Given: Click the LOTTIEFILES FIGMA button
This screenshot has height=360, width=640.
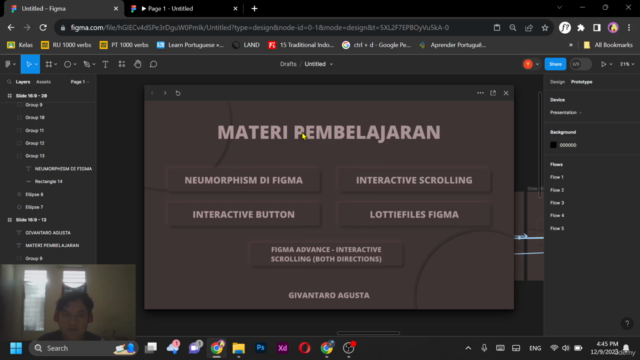Looking at the screenshot, I should (414, 214).
